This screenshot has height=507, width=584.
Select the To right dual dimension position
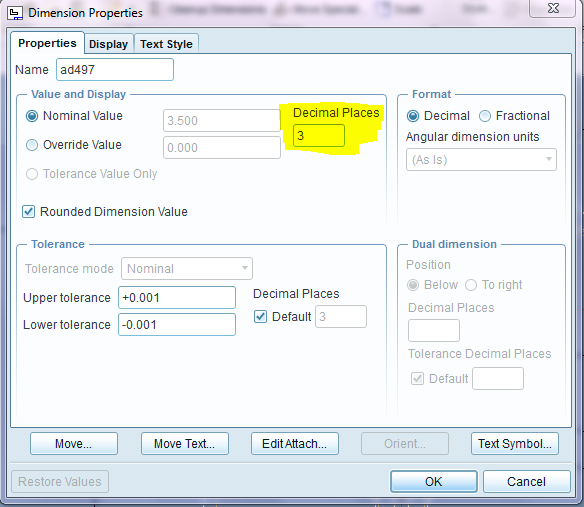(x=471, y=285)
